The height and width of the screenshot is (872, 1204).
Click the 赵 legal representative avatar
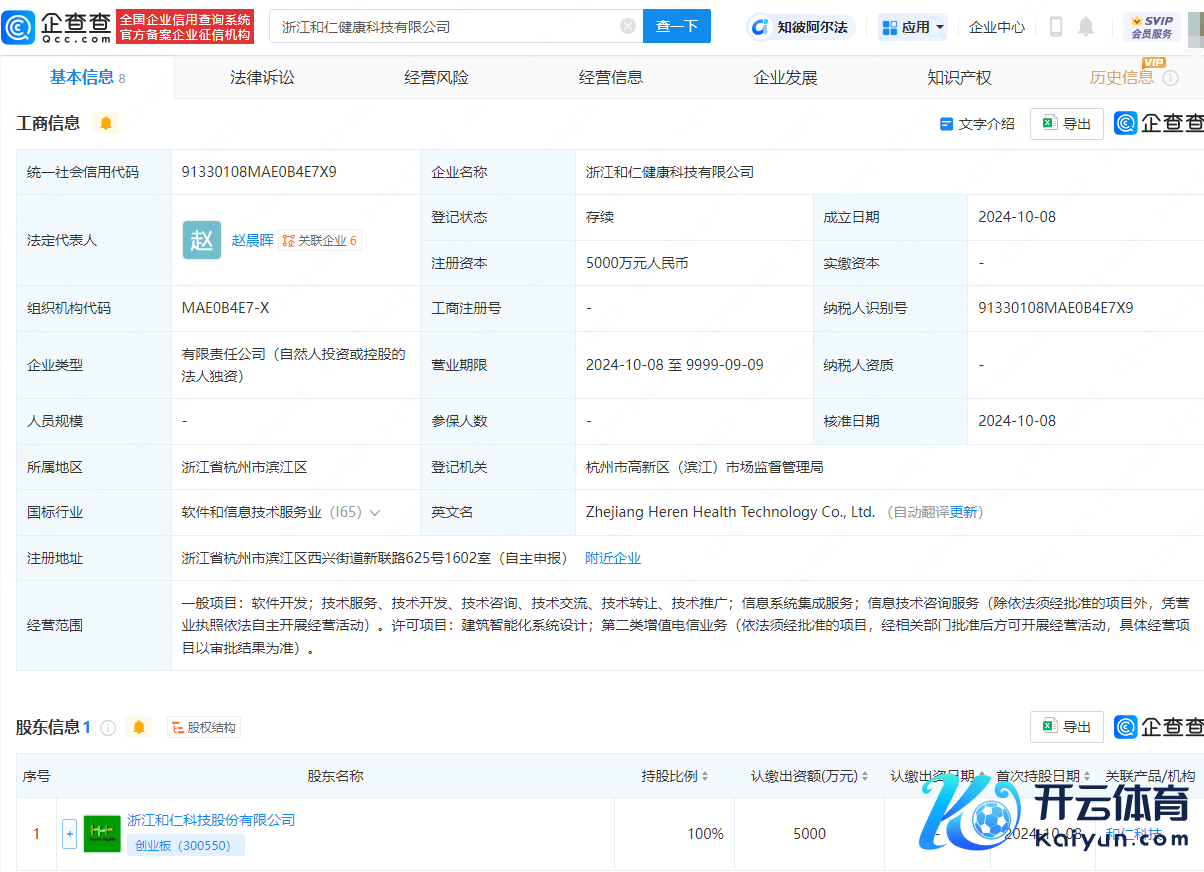pos(201,240)
